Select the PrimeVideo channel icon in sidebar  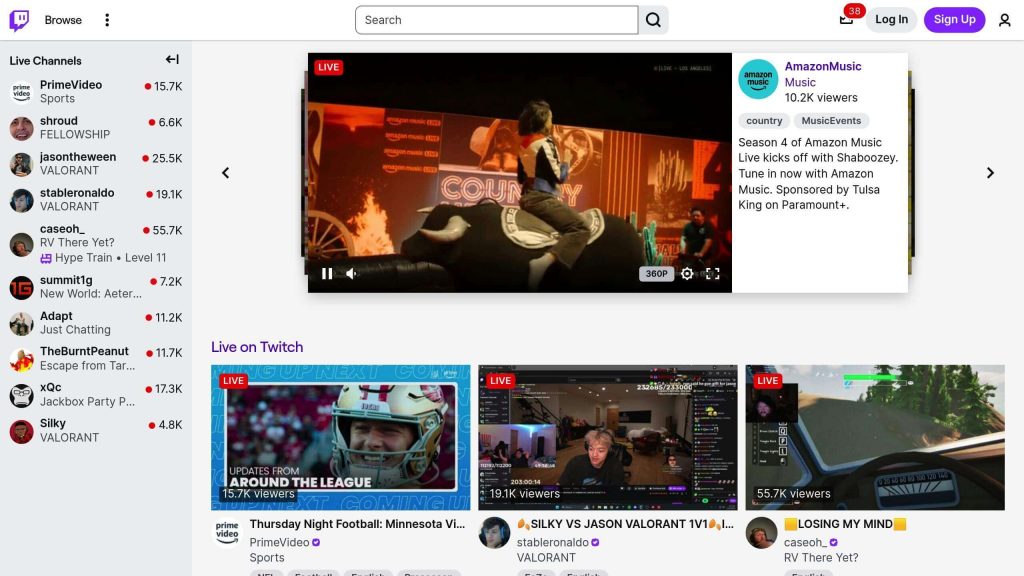coord(22,91)
